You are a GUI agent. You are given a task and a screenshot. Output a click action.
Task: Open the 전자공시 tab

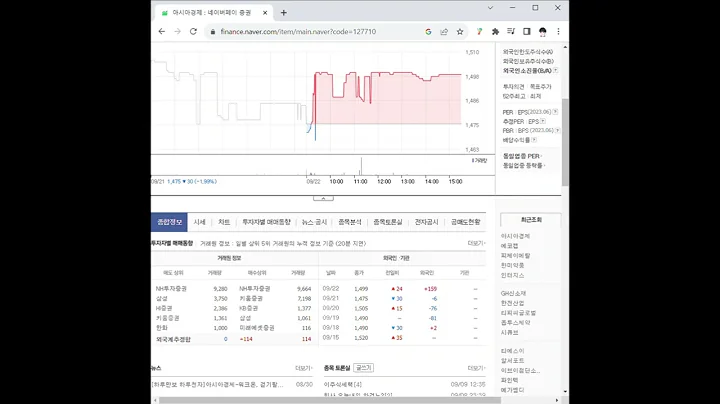(x=426, y=222)
